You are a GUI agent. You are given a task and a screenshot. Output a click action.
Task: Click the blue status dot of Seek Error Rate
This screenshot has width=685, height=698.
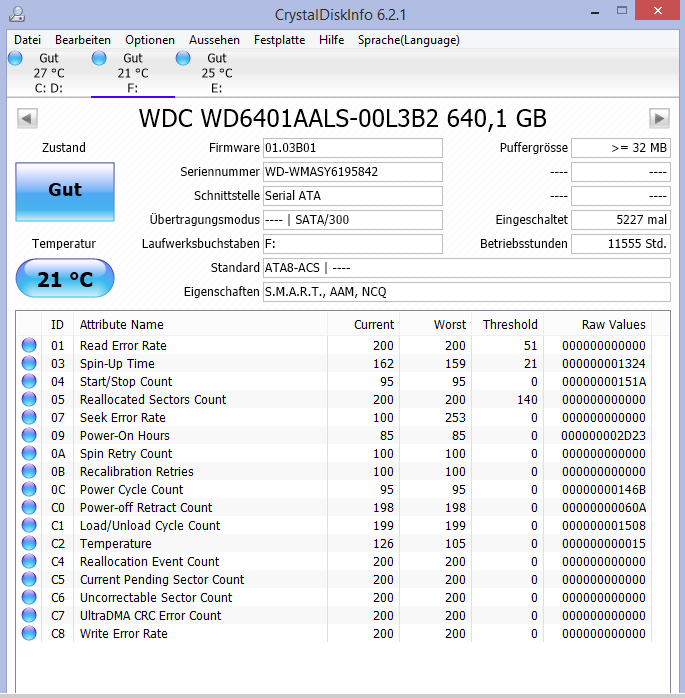tap(29, 418)
